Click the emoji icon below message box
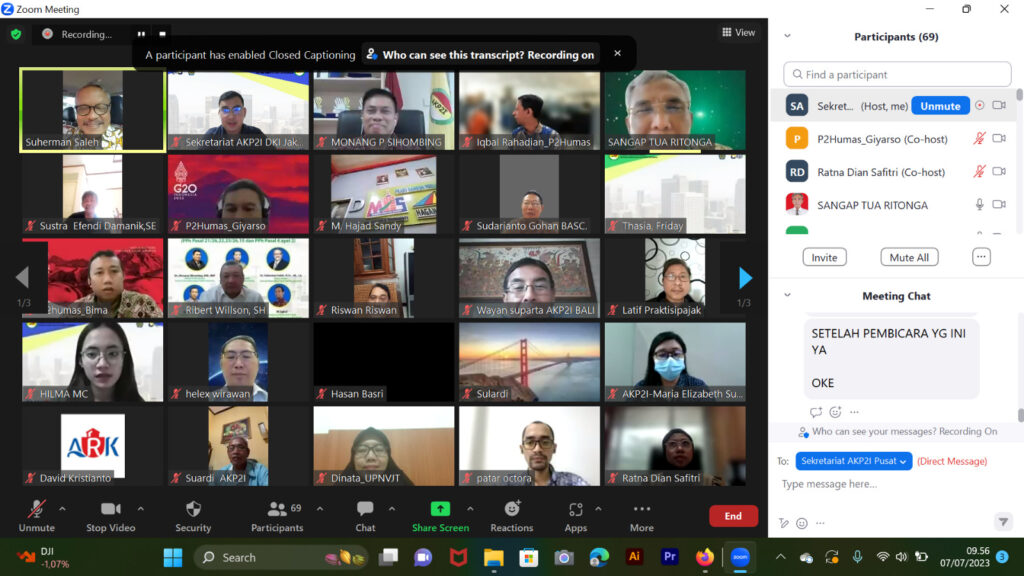 (x=802, y=523)
